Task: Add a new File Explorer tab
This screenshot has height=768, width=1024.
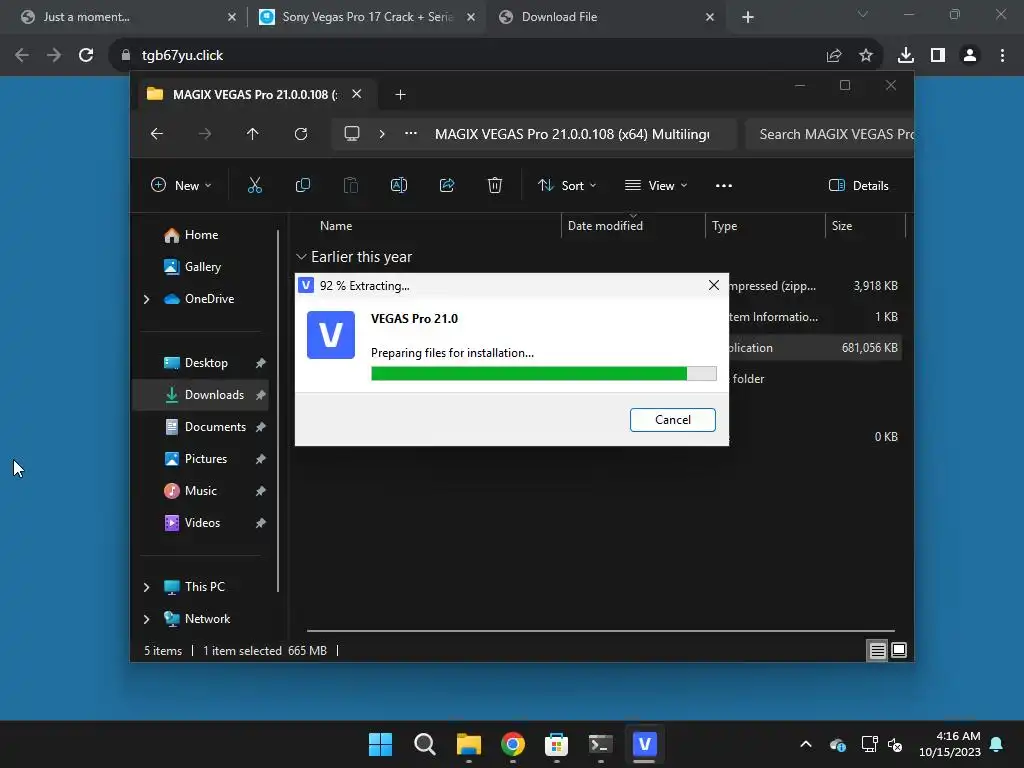Action: coord(400,95)
